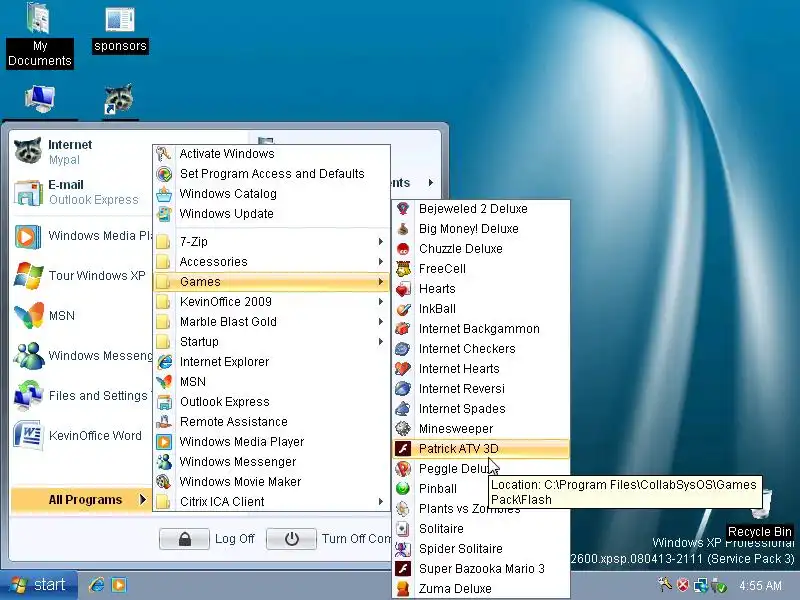Image resolution: width=800 pixels, height=600 pixels.
Task: Open Files and Settings Transfer Wizard
Action: [x=81, y=395]
